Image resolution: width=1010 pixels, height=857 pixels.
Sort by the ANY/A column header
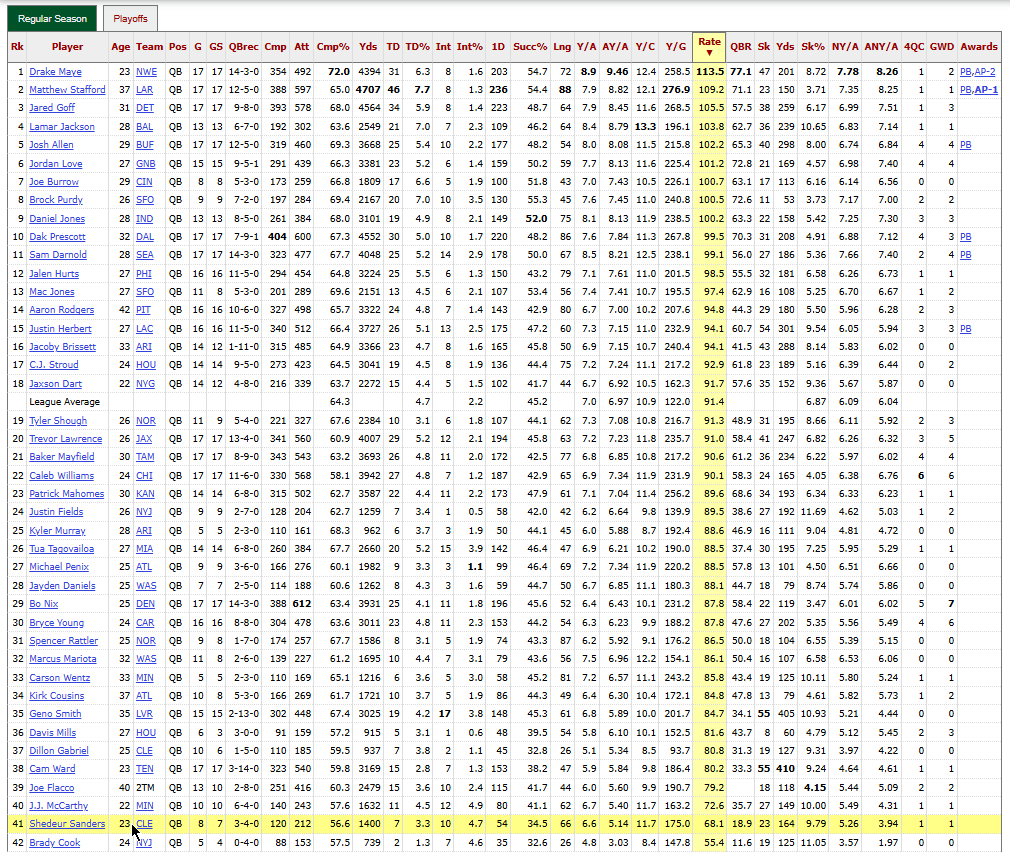click(x=881, y=46)
